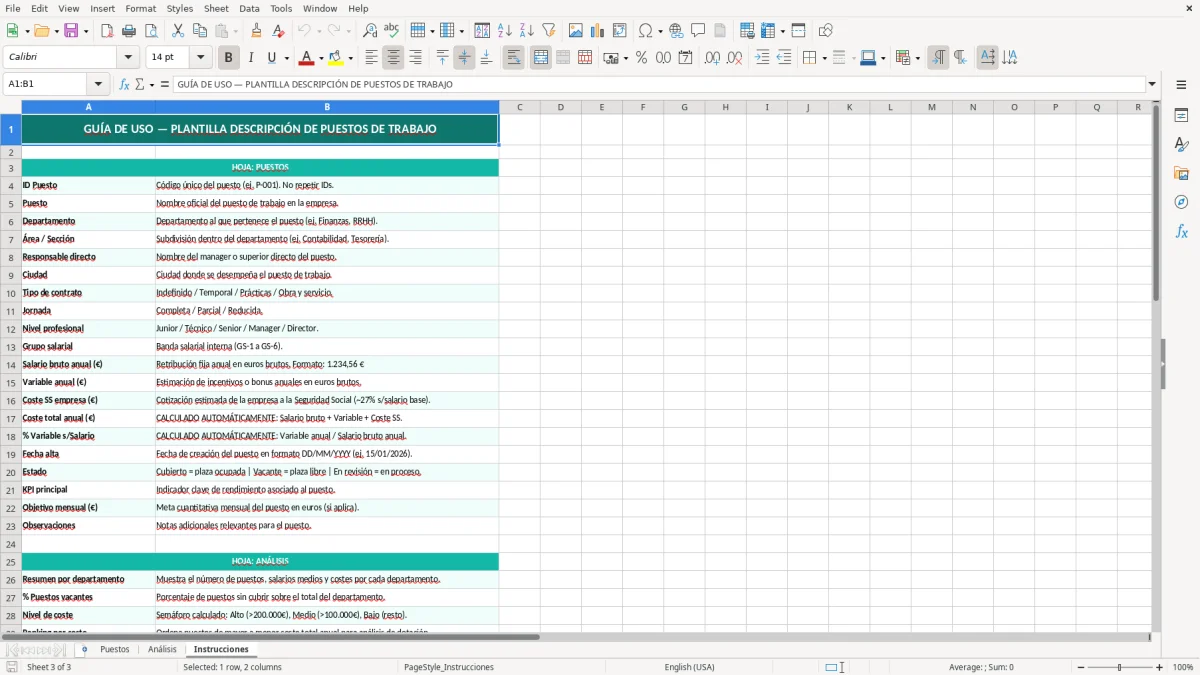1200x675 pixels.
Task: Insert a hyperlink
Action: (x=677, y=31)
